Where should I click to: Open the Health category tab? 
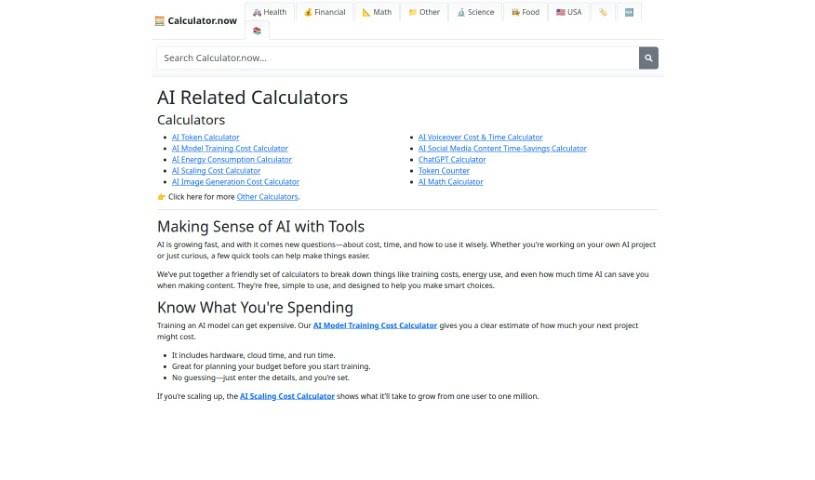click(x=270, y=12)
